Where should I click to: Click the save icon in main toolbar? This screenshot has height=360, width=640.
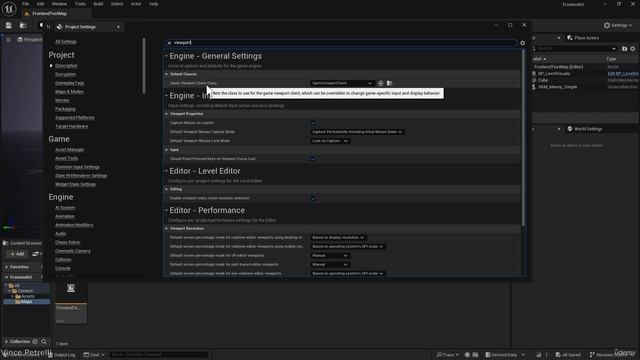click(9, 26)
